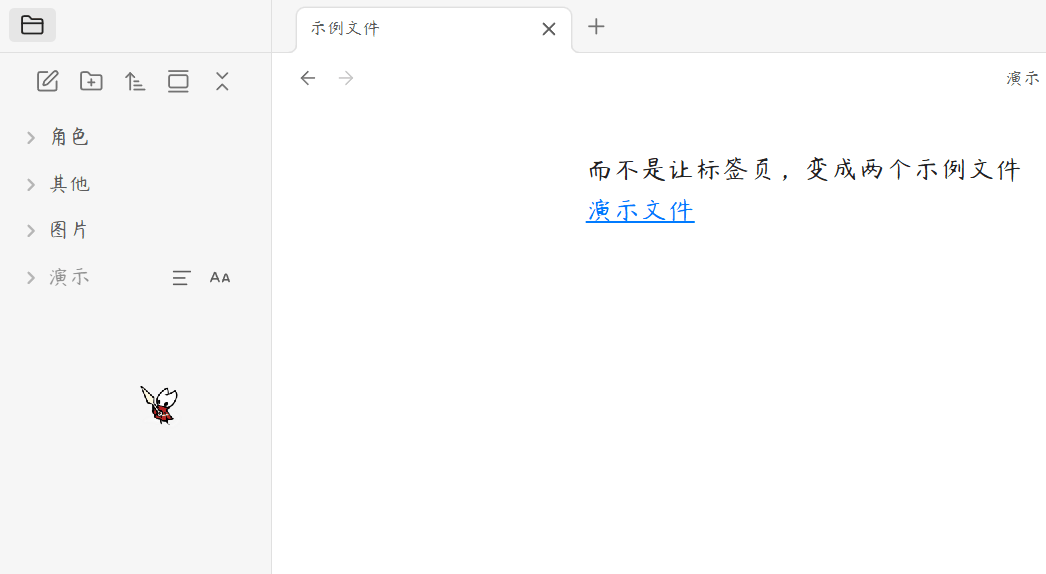Click the small character mascot image

coord(159,404)
